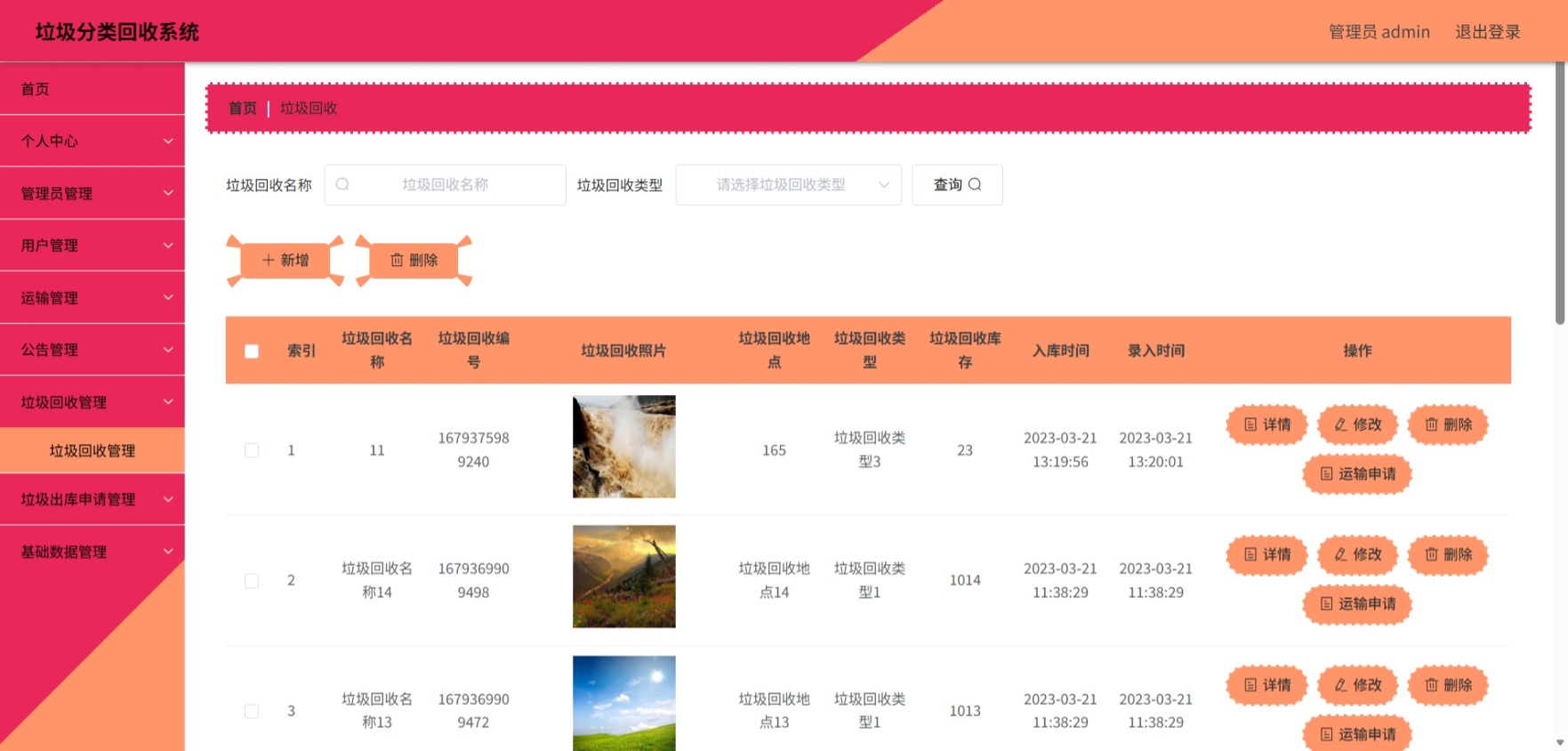Click the 查询 search button
The width and height of the screenshot is (1568, 751).
(957, 185)
